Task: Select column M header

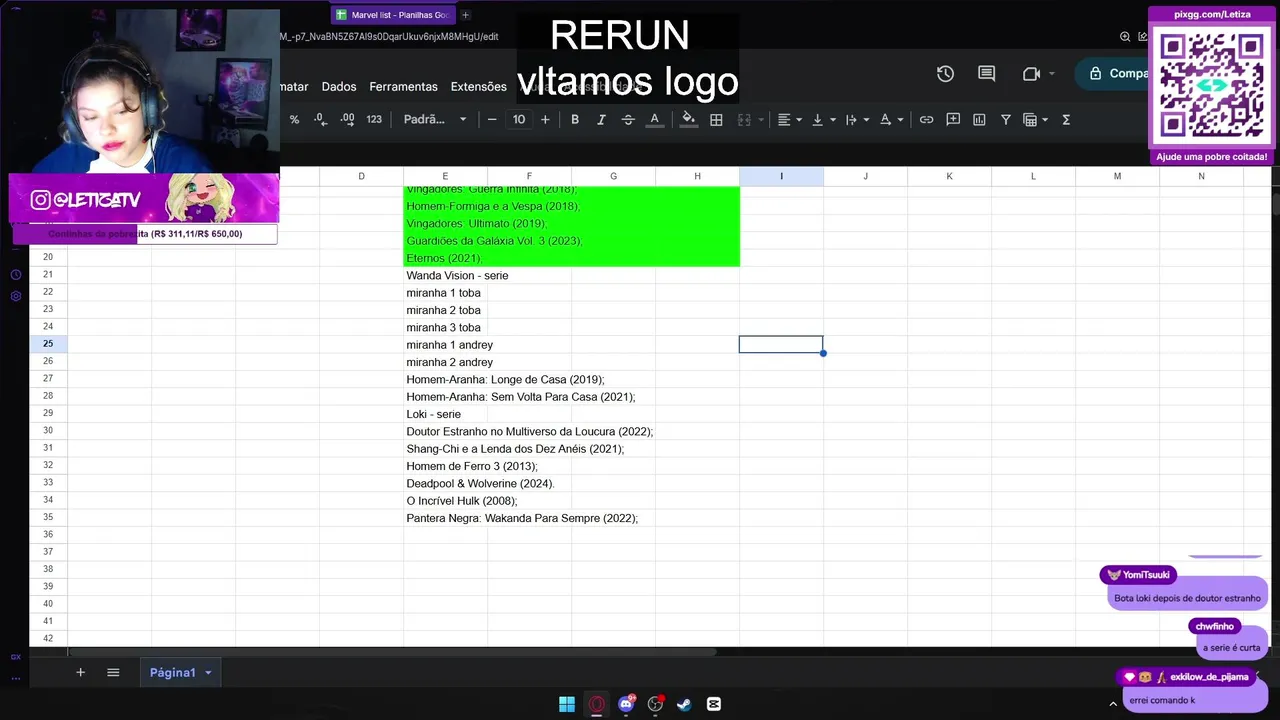Action: click(1117, 176)
